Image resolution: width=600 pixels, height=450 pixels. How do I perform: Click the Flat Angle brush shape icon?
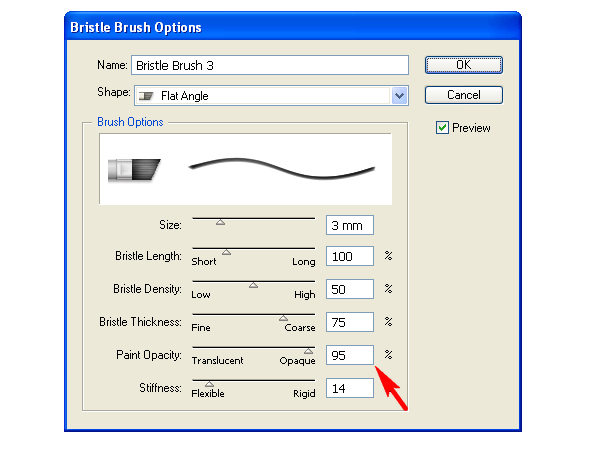(146, 96)
